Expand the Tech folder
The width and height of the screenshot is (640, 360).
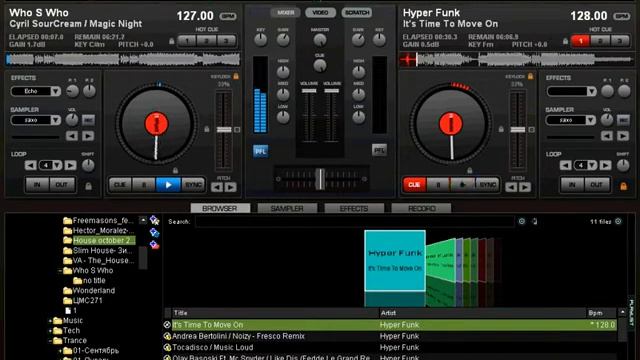point(50,331)
